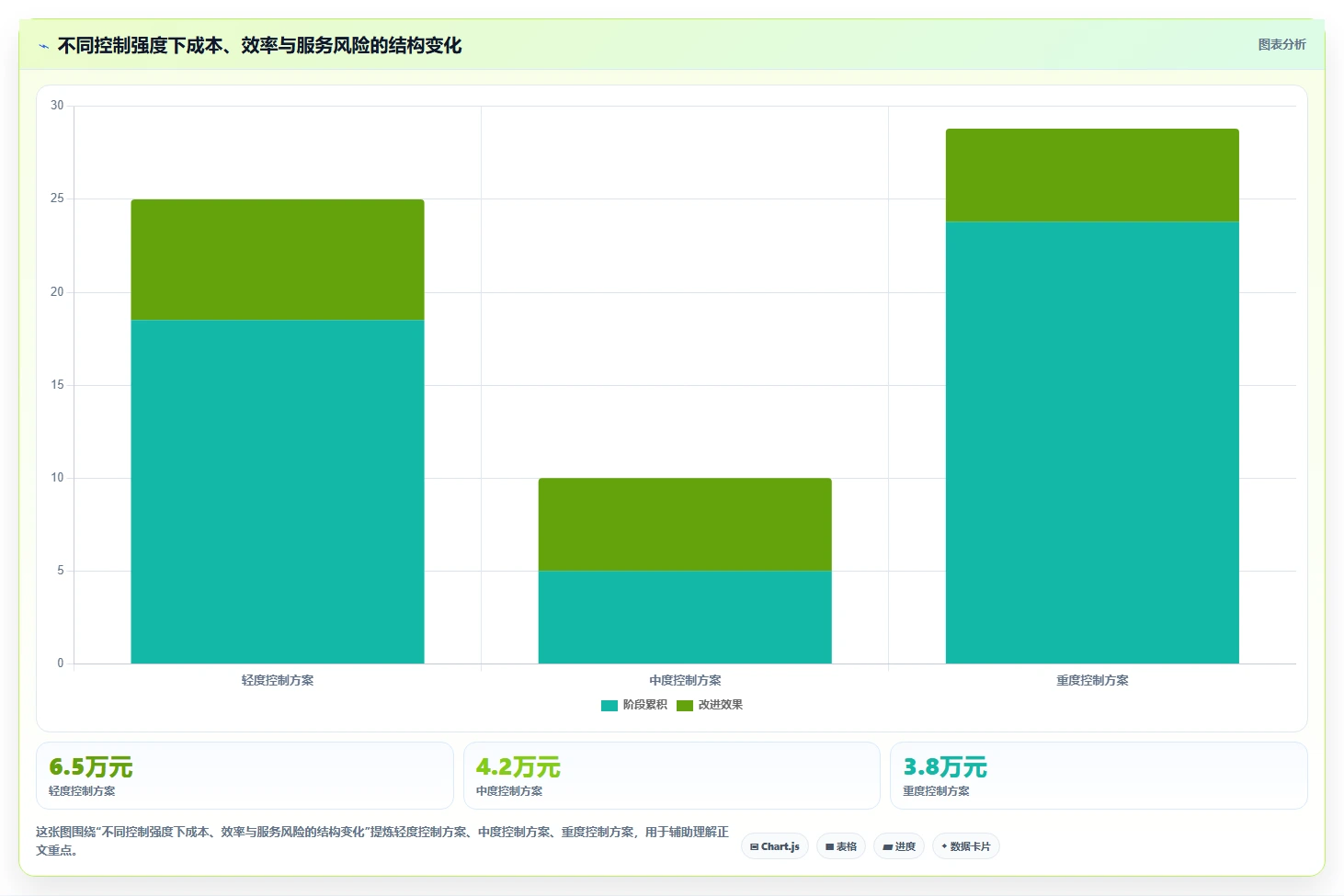Click the teal 阶段累积 bar for 重度控制方案

click(x=1092, y=442)
